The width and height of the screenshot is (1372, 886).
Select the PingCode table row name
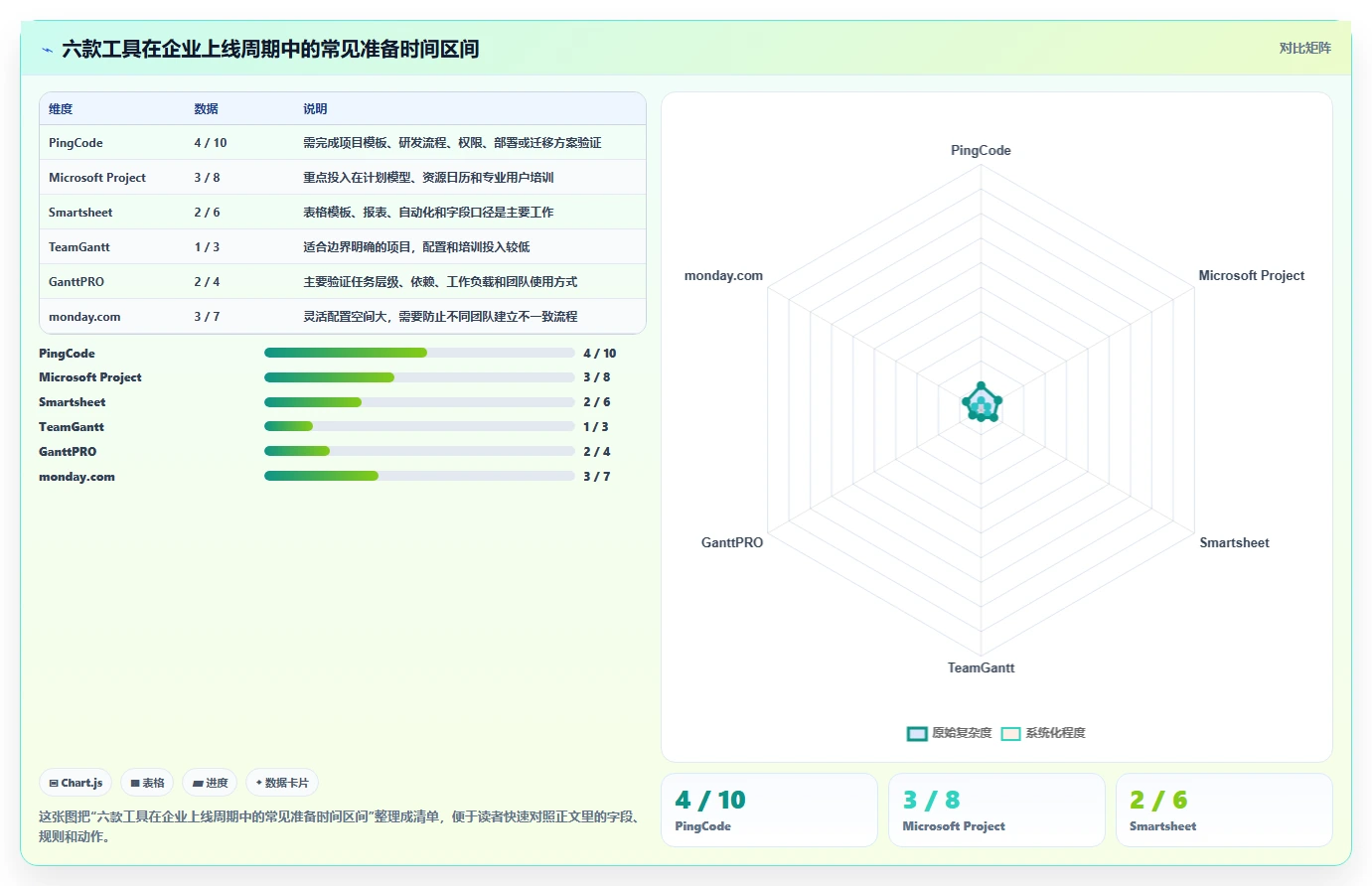(x=76, y=143)
